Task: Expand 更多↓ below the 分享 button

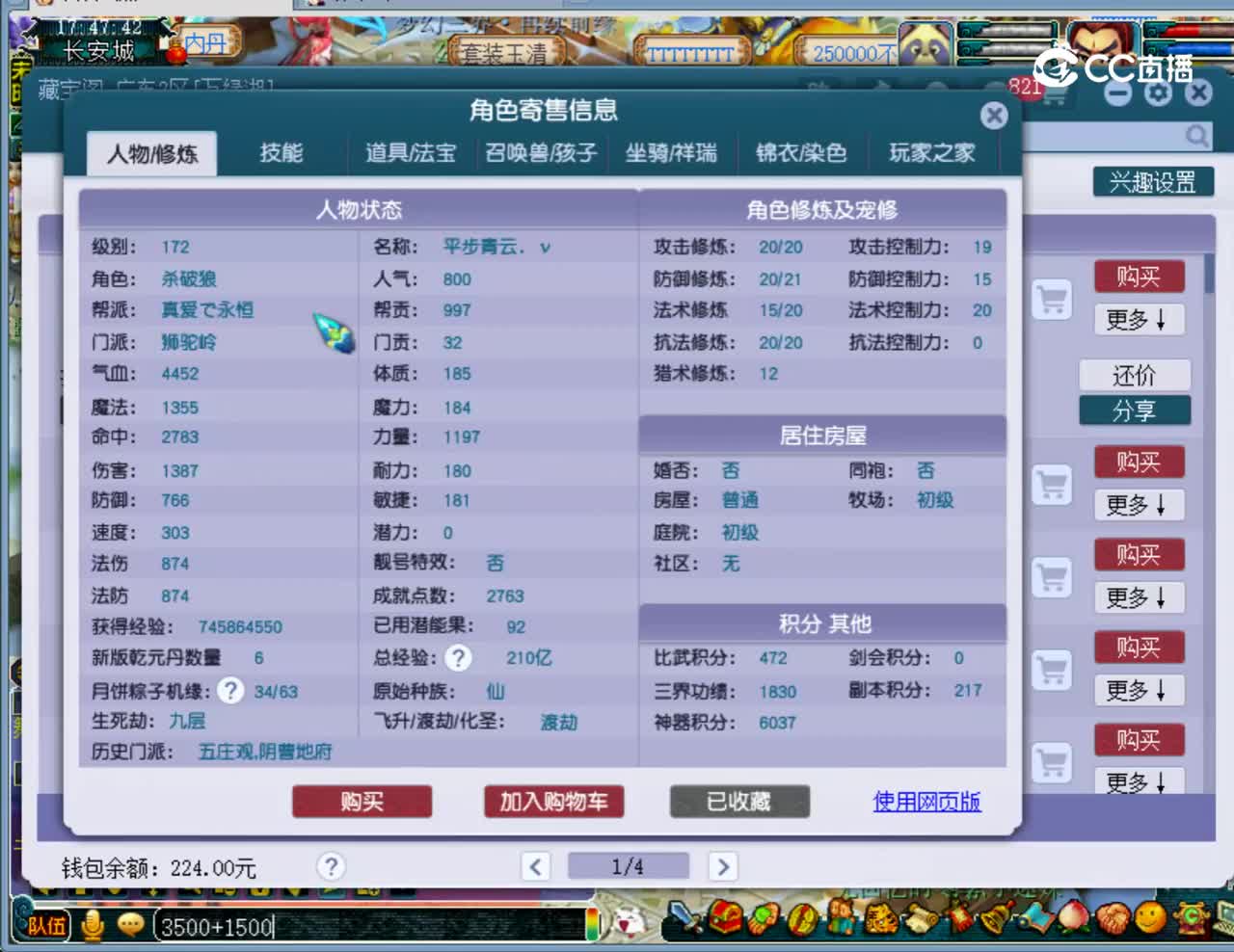Action: pos(1138,504)
